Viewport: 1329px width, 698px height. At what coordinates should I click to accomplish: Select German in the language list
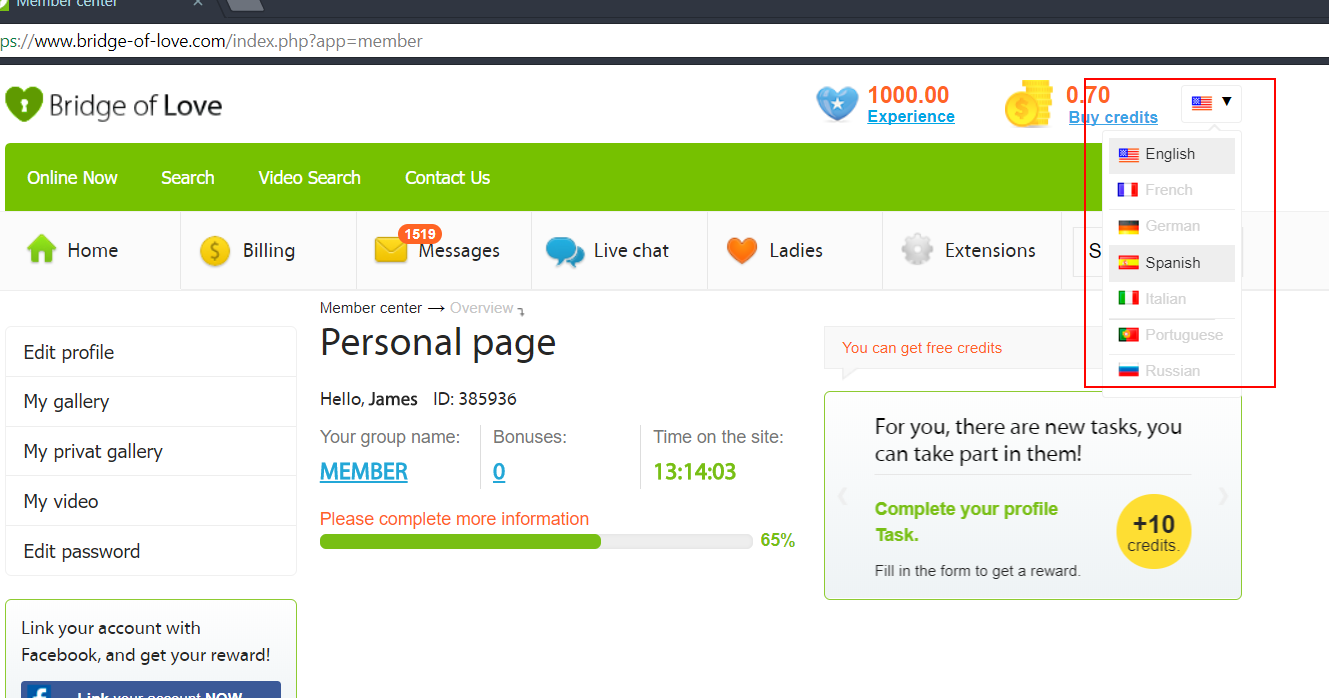point(1172,227)
